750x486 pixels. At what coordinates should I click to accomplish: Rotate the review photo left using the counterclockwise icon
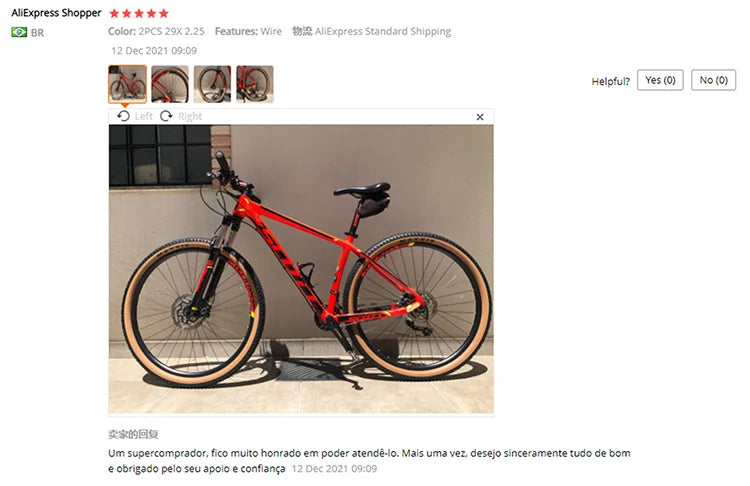[123, 116]
